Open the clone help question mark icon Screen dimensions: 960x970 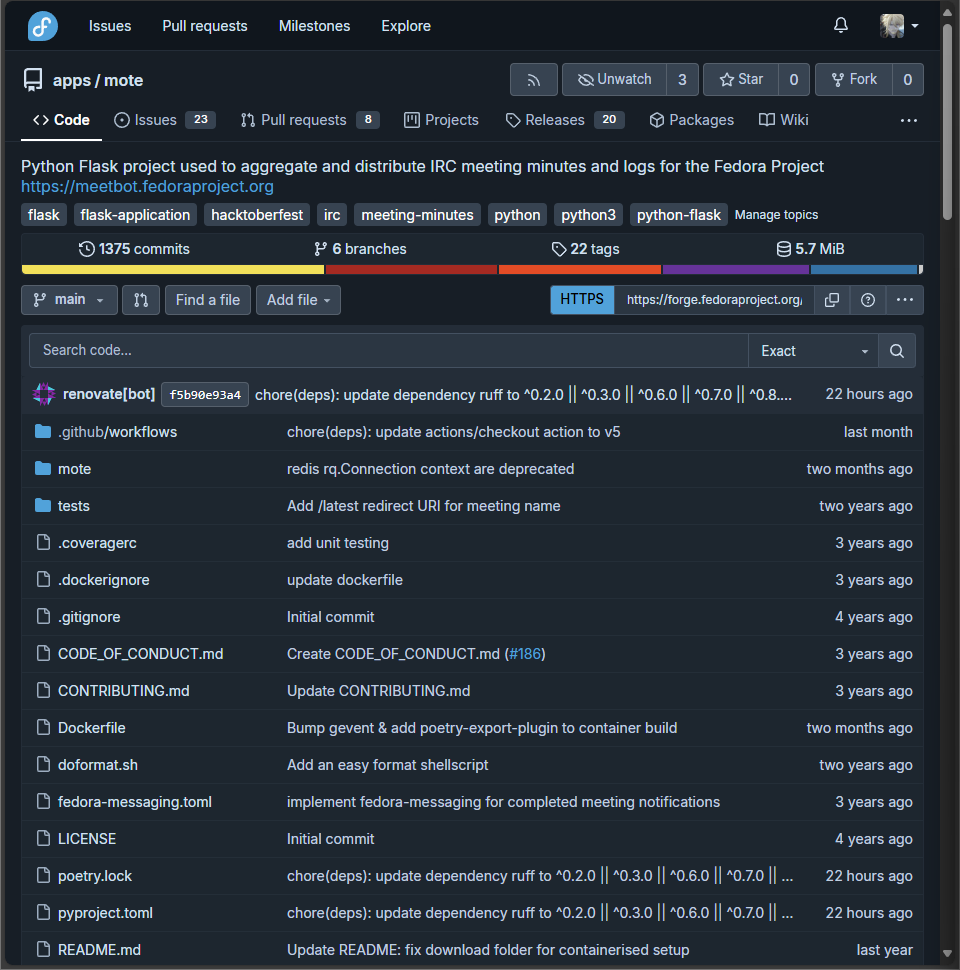pyautogui.click(x=867, y=300)
